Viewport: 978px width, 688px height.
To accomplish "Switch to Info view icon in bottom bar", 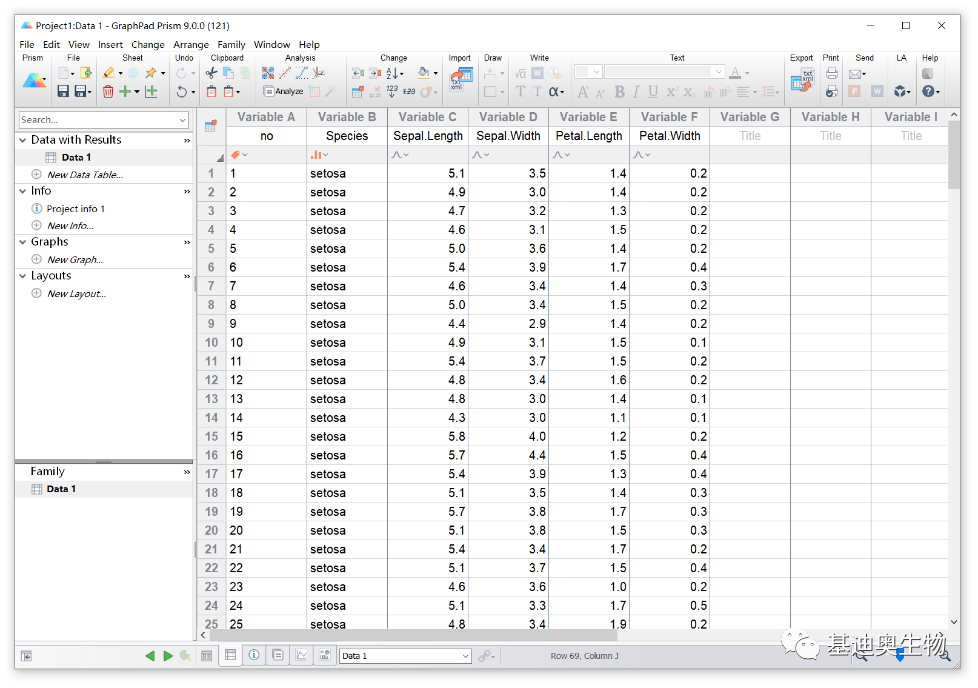I will tap(254, 655).
